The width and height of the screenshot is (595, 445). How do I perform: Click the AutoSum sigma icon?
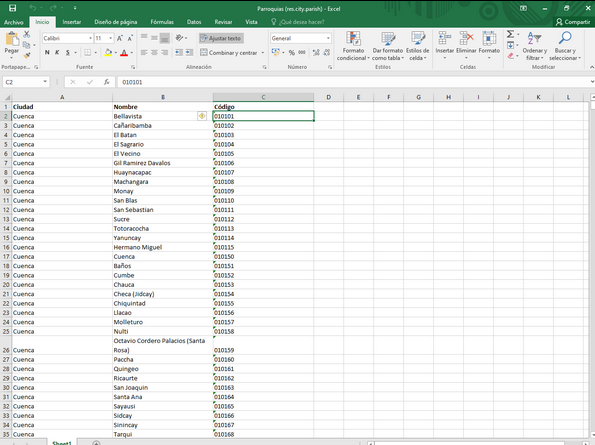click(x=510, y=34)
